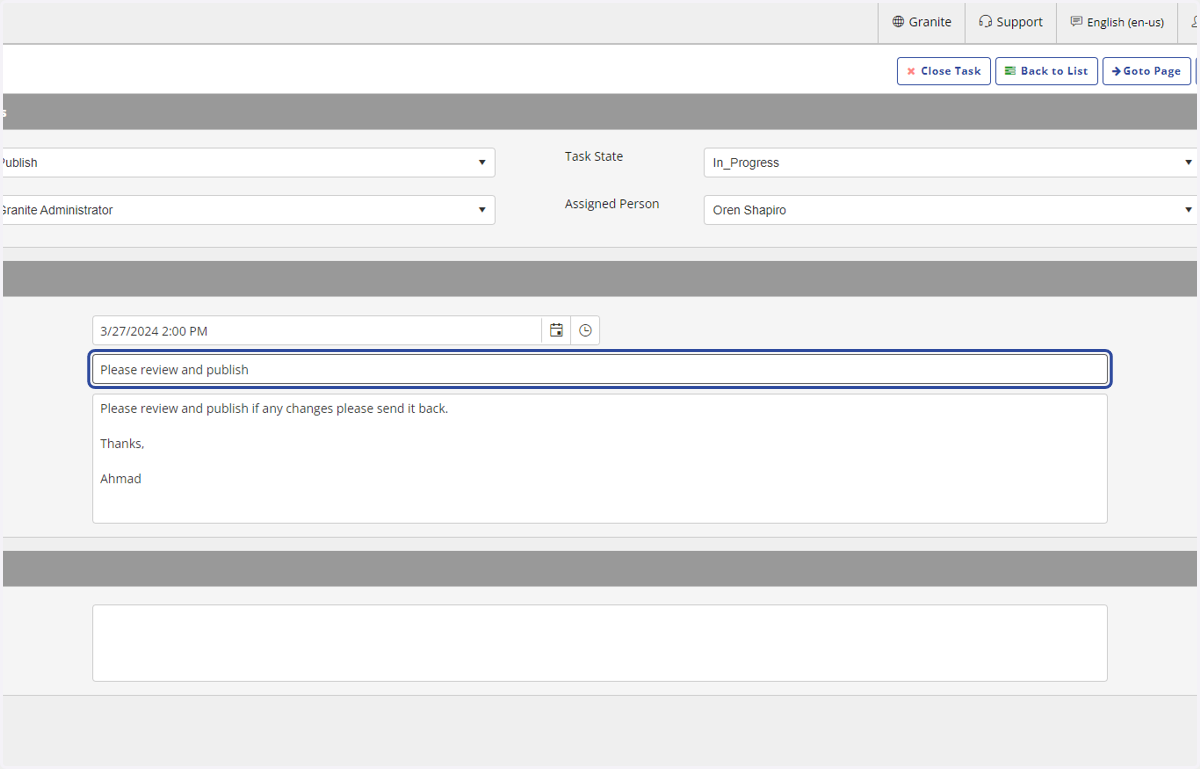Click the date field showing 3/27/2024 2:00 PM
The height and width of the screenshot is (769, 1200).
point(317,331)
